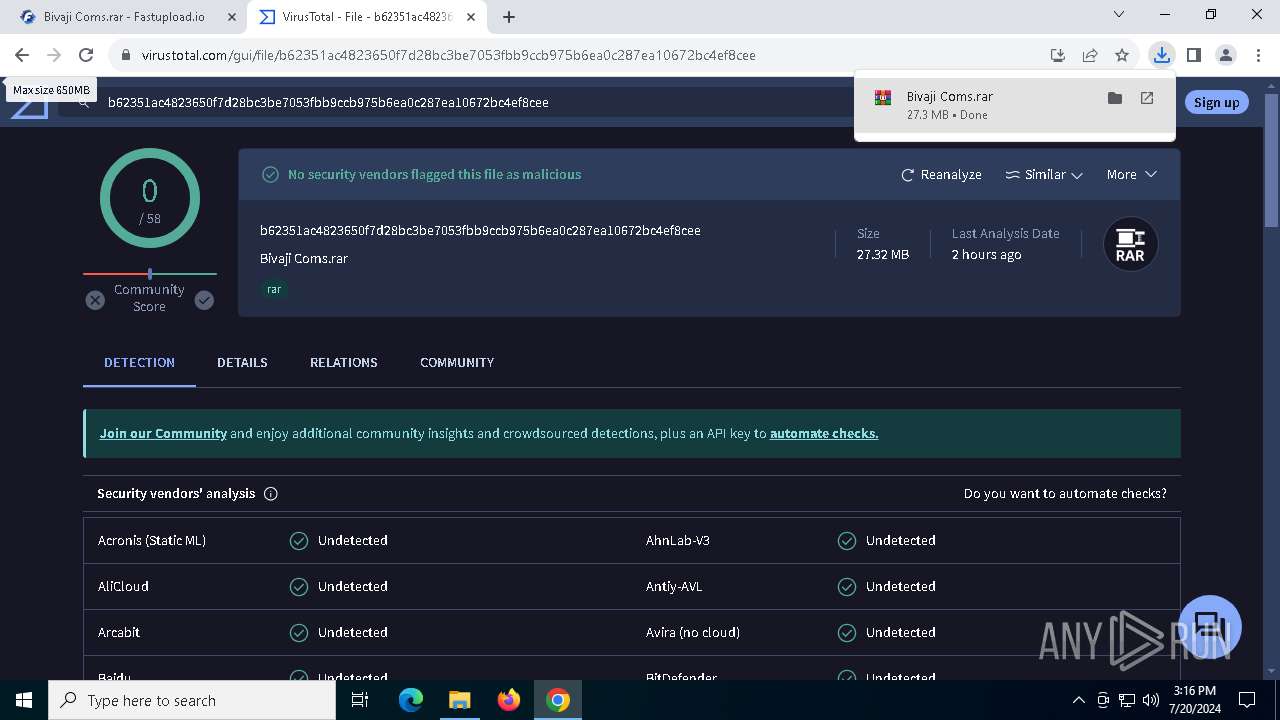Click the Reanalyze button

pyautogui.click(x=941, y=174)
